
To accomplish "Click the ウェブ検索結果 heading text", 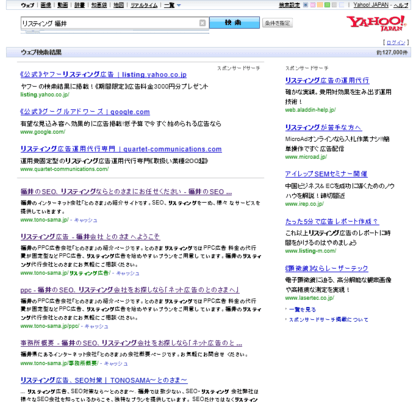I will pos(41,52).
